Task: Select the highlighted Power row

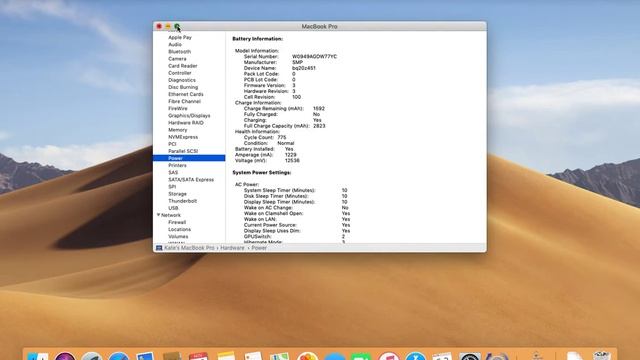Action: click(189, 158)
